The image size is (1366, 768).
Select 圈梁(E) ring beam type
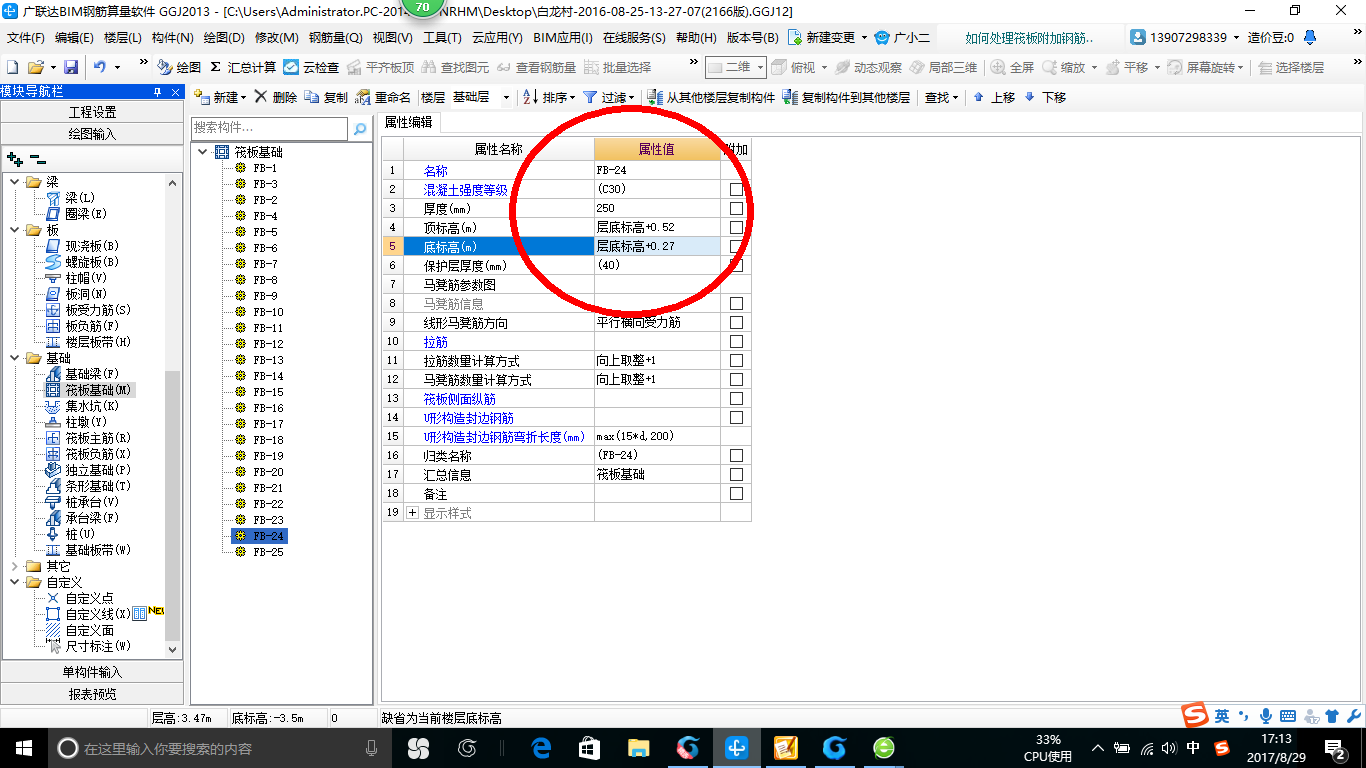coord(76,214)
